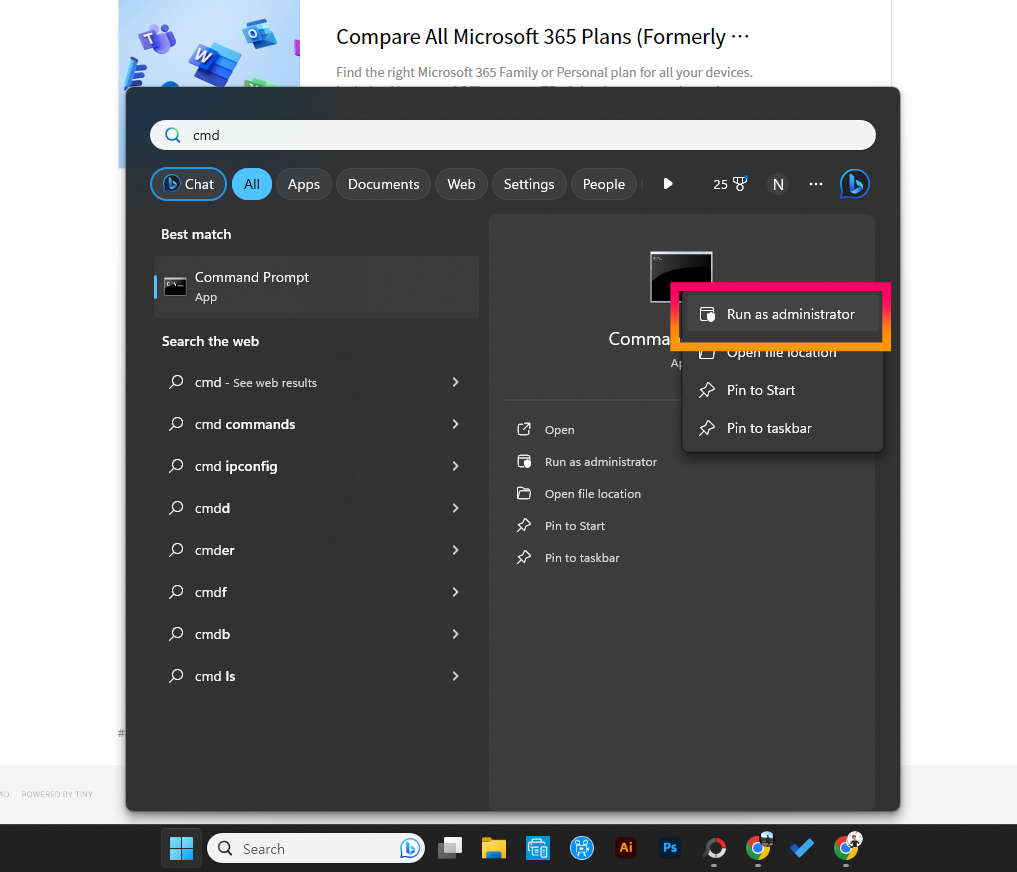Click the N account avatar icon
The width and height of the screenshot is (1017, 872).
778,183
